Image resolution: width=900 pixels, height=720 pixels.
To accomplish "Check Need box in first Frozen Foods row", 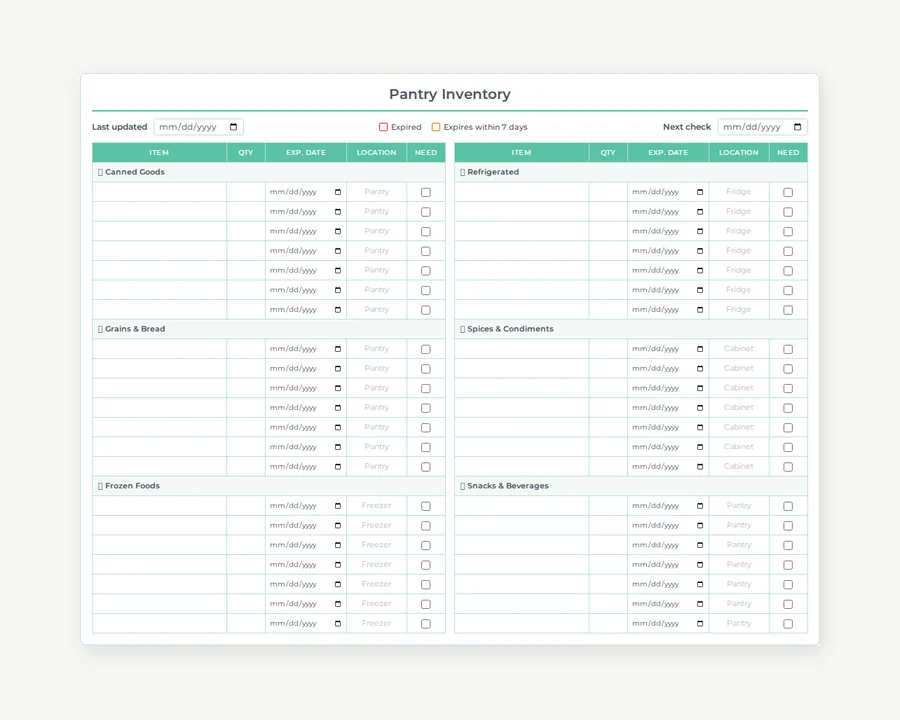I will (x=426, y=506).
